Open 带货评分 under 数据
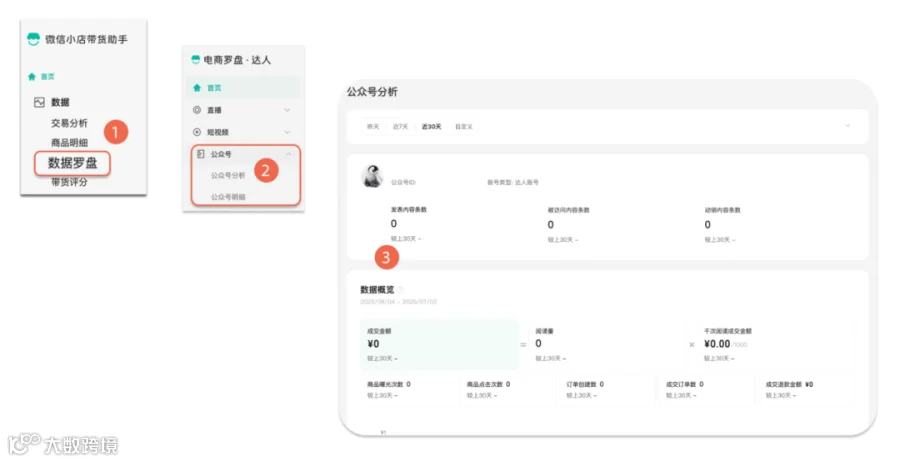900x462 pixels. [x=69, y=182]
